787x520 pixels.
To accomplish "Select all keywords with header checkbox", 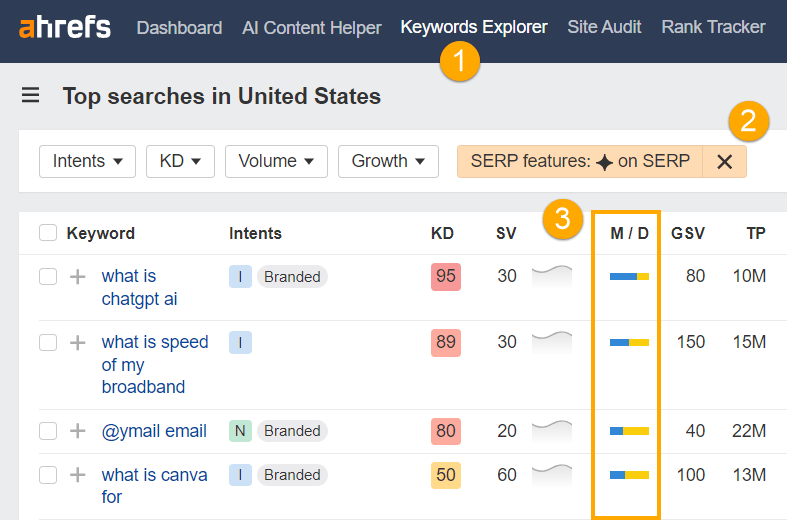I will click(48, 233).
